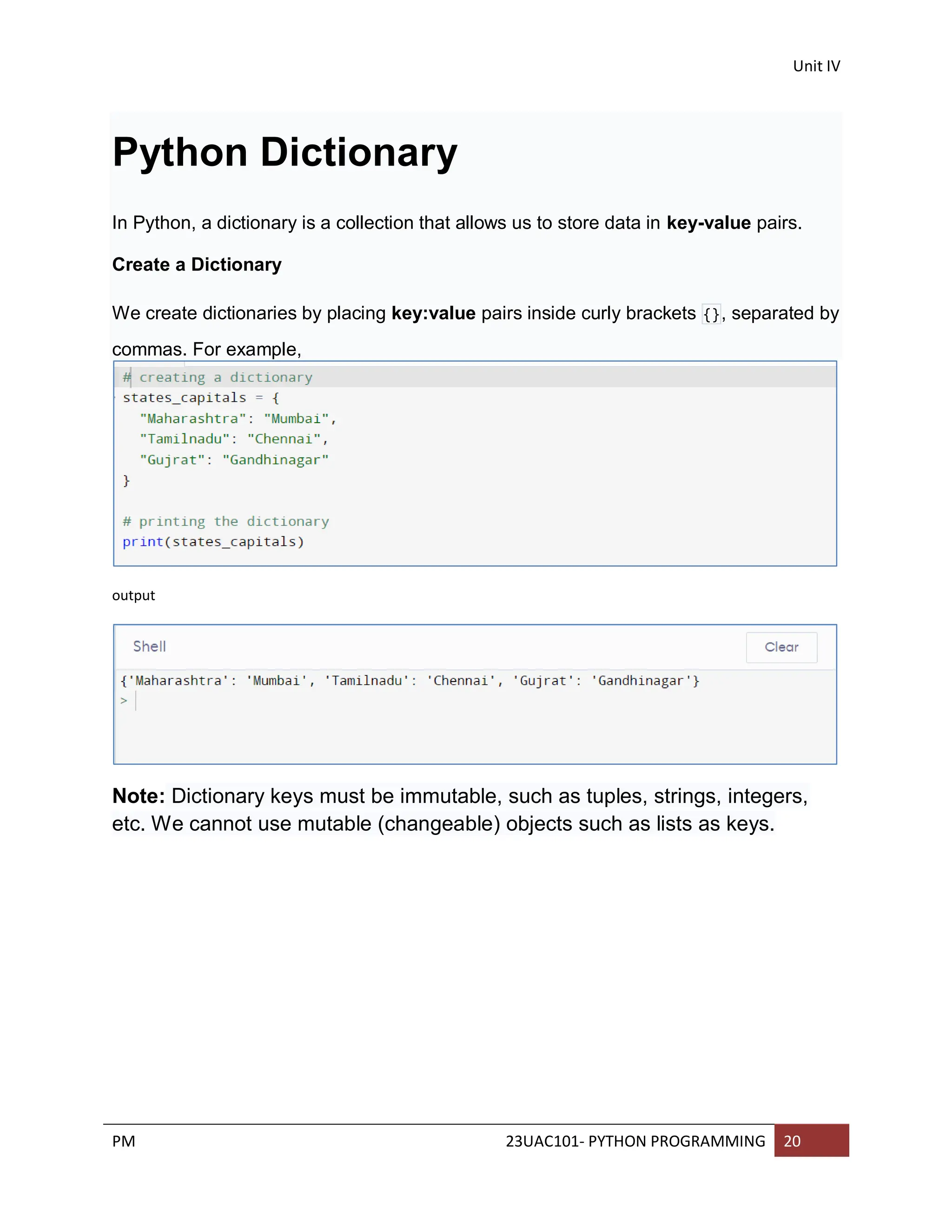Click the "Maharashtra": "Mumbai" code line
Viewport: 952px width, 1232px height.
tap(238, 418)
